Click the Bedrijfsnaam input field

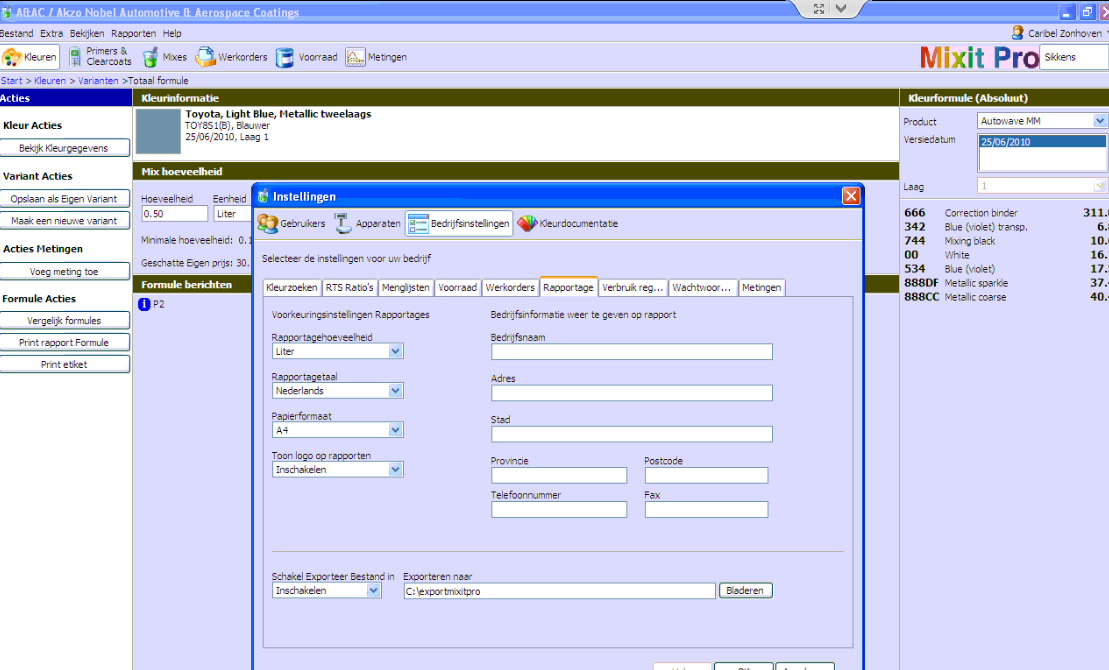[632, 352]
